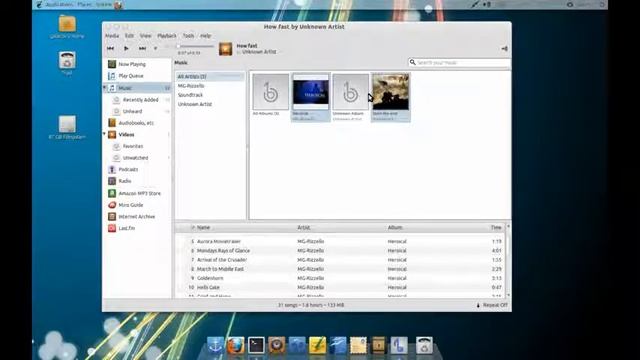Open the Repeat Off dropdown
640x360 pixels.
click(492, 305)
